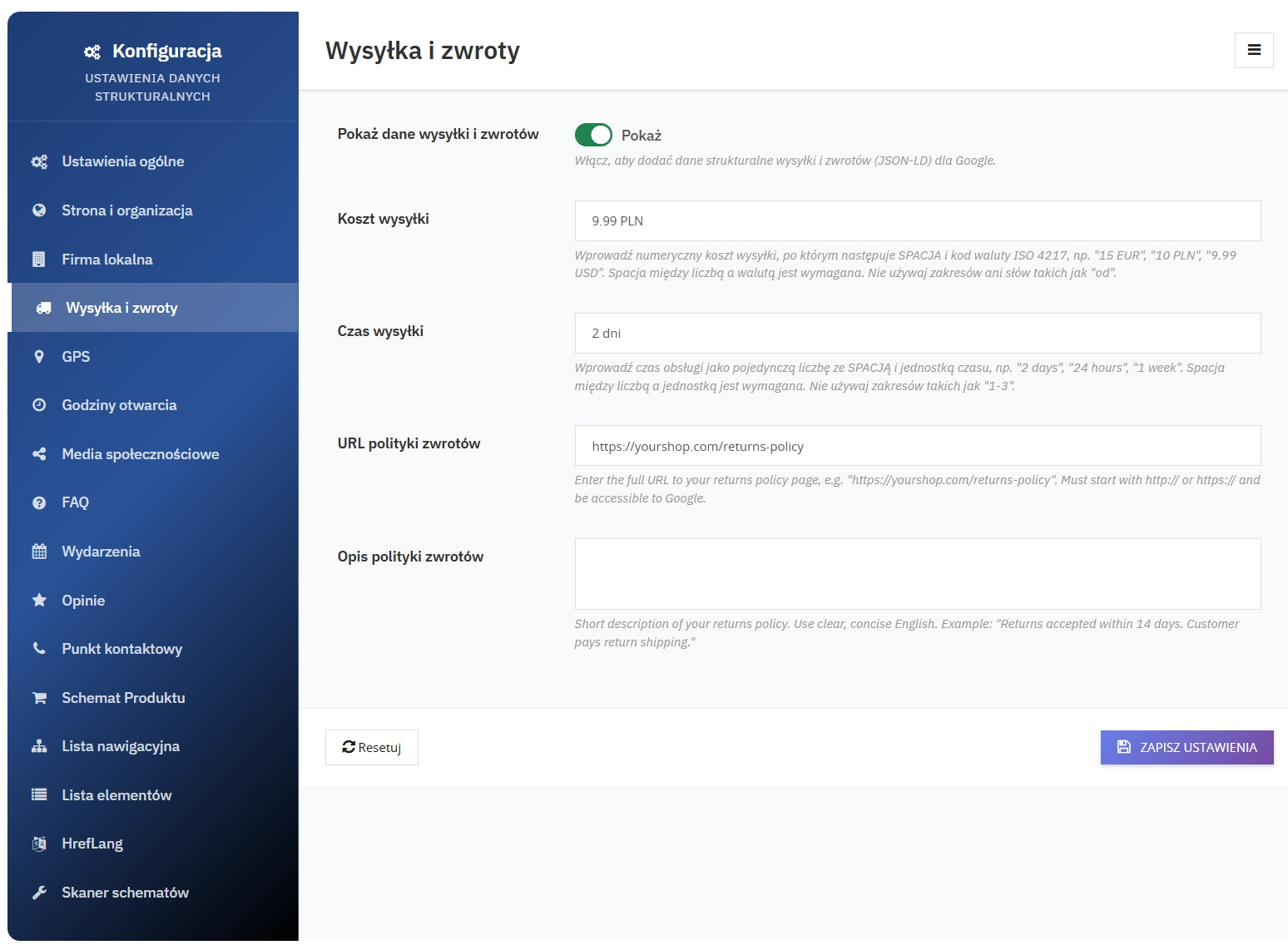Image resolution: width=1288 pixels, height=950 pixels.
Task: Click the Opis polityki zwrotów text area
Action: (x=917, y=574)
